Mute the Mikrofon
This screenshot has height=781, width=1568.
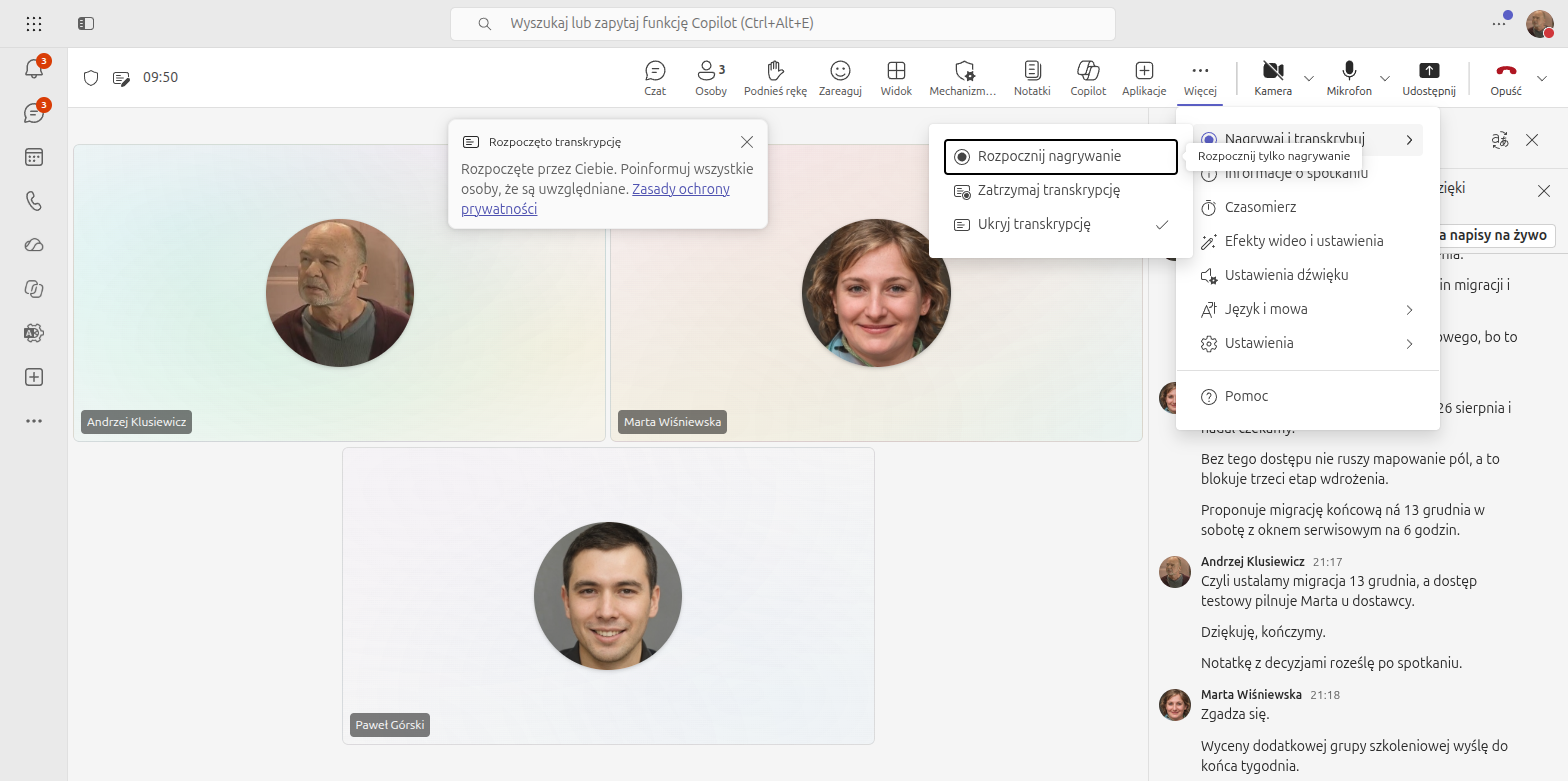tap(1349, 78)
